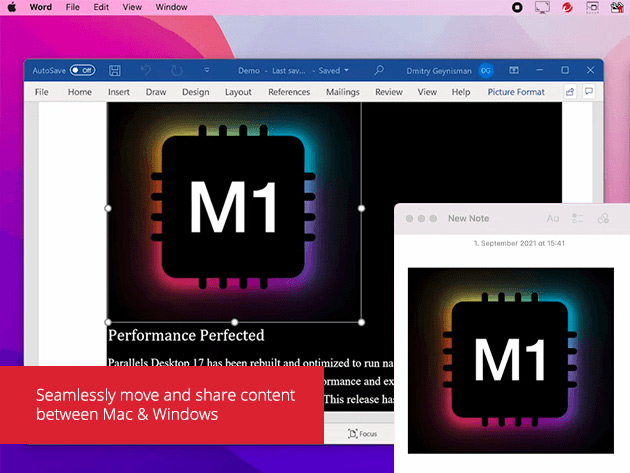
Task: Click the display mirroring menu bar icon
Action: point(542,7)
